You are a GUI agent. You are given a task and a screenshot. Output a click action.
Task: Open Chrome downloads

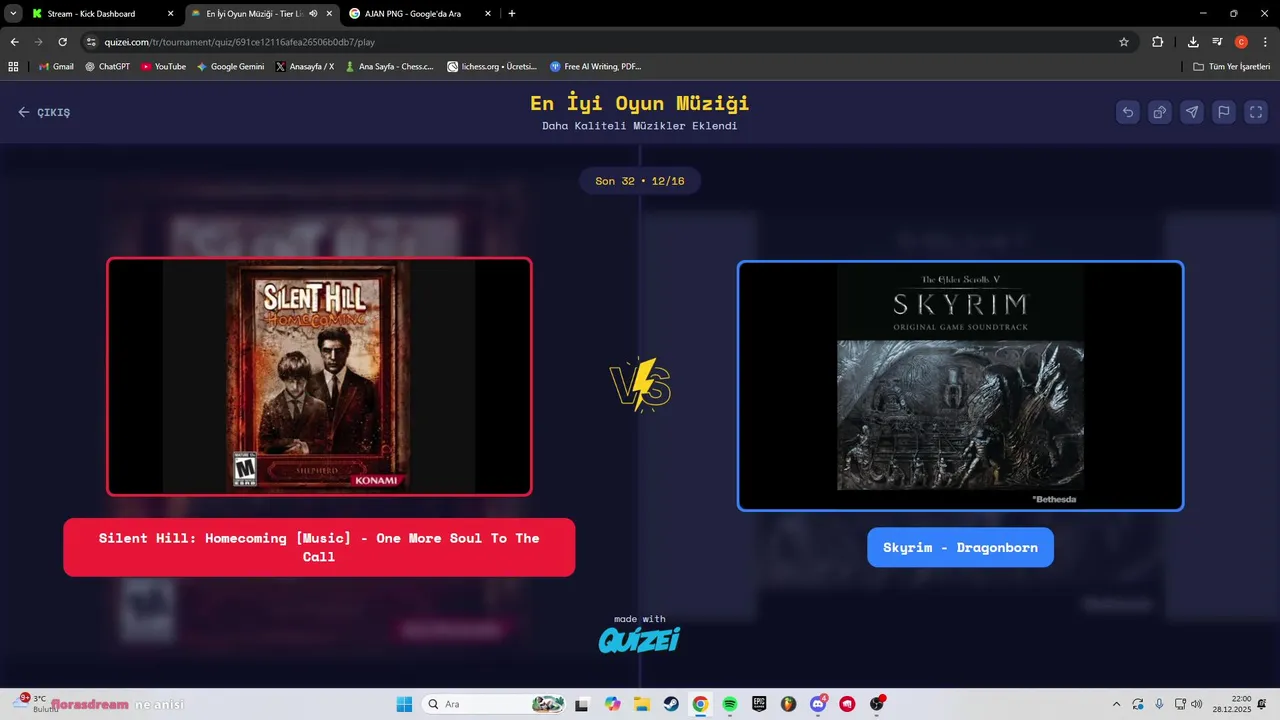[1193, 42]
